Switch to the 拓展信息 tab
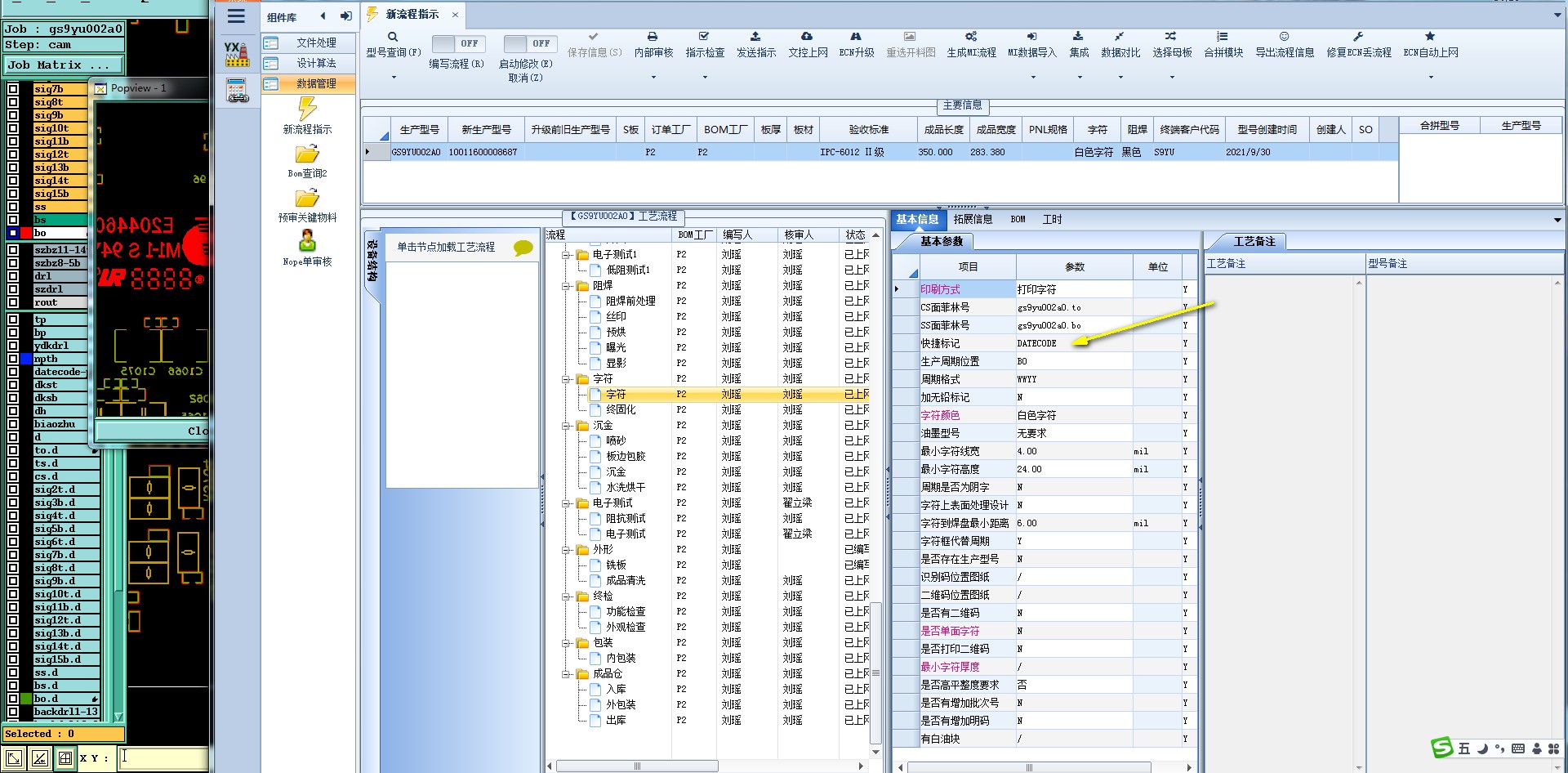Viewport: 1568px width, 773px height. point(973,219)
